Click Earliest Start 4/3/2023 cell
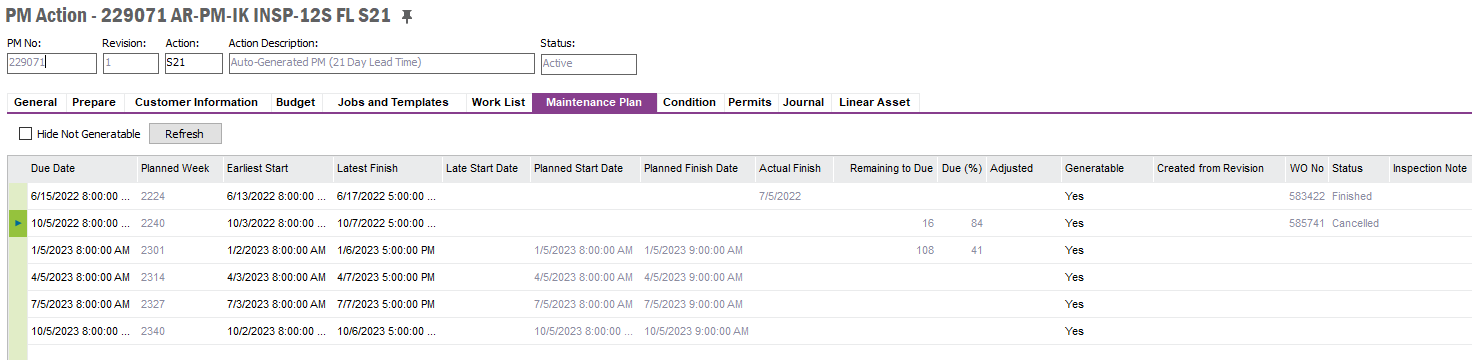The width and height of the screenshot is (1472, 360). pyautogui.click(x=277, y=277)
